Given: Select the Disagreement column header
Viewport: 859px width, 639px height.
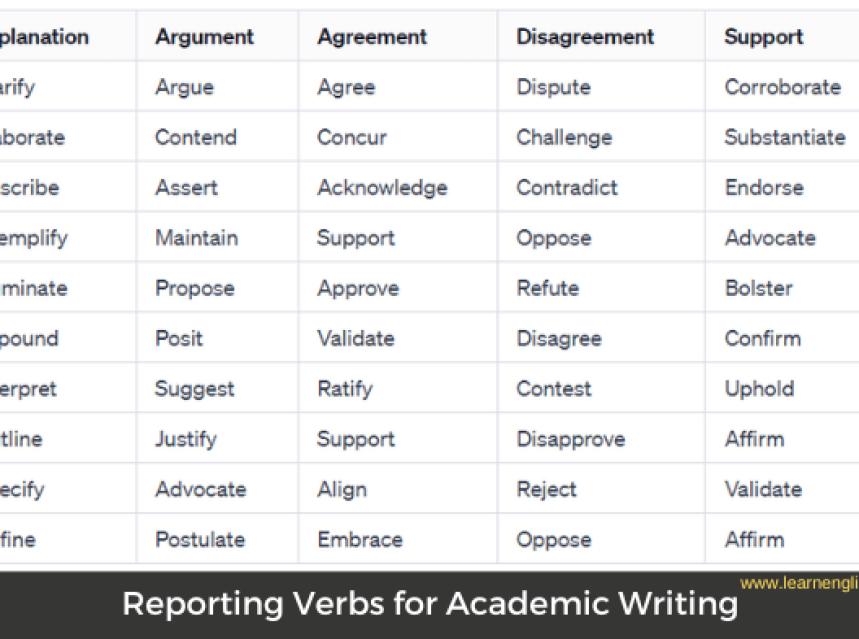Looking at the screenshot, I should pos(585,37).
